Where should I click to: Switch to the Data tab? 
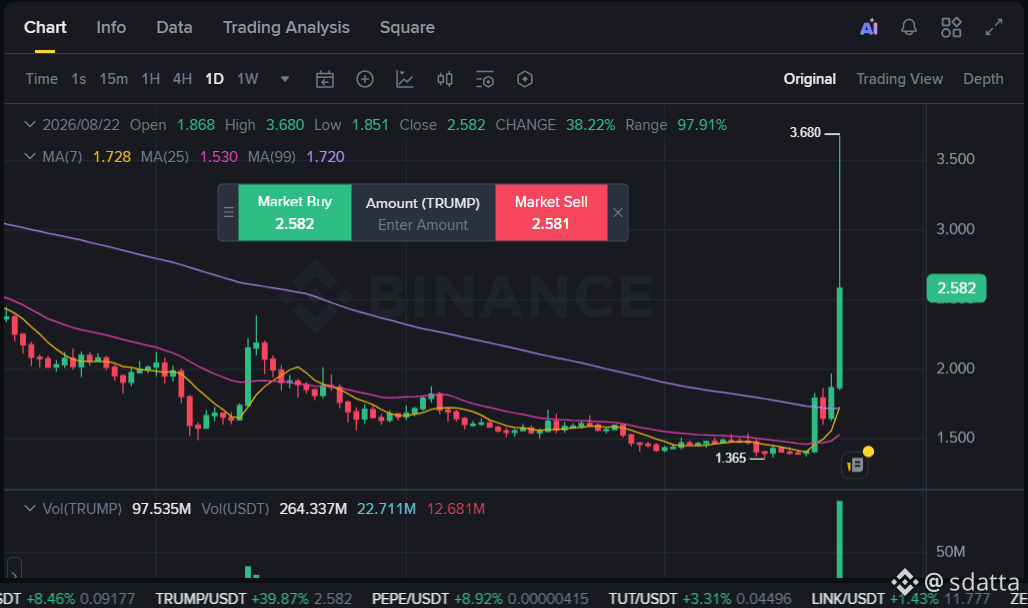coord(174,28)
